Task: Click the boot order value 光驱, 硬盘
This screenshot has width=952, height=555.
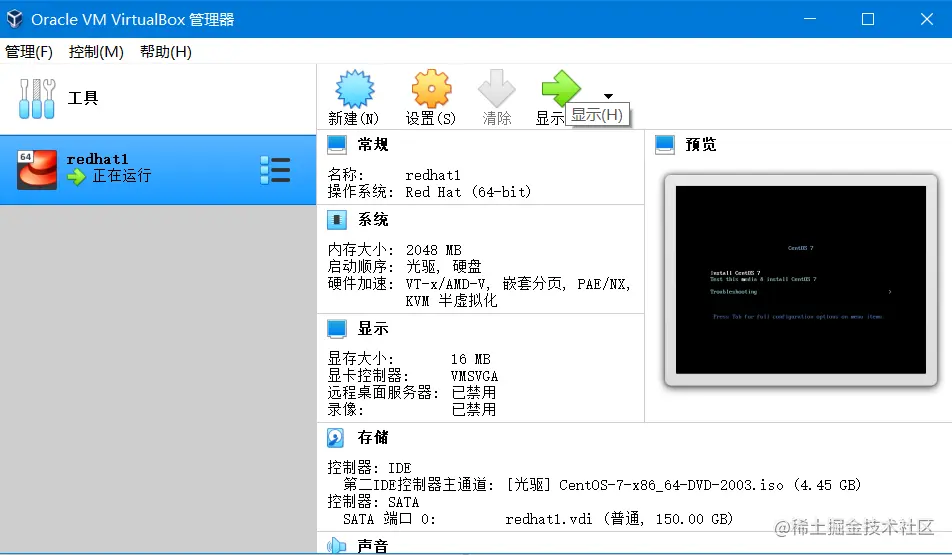Action: (444, 267)
